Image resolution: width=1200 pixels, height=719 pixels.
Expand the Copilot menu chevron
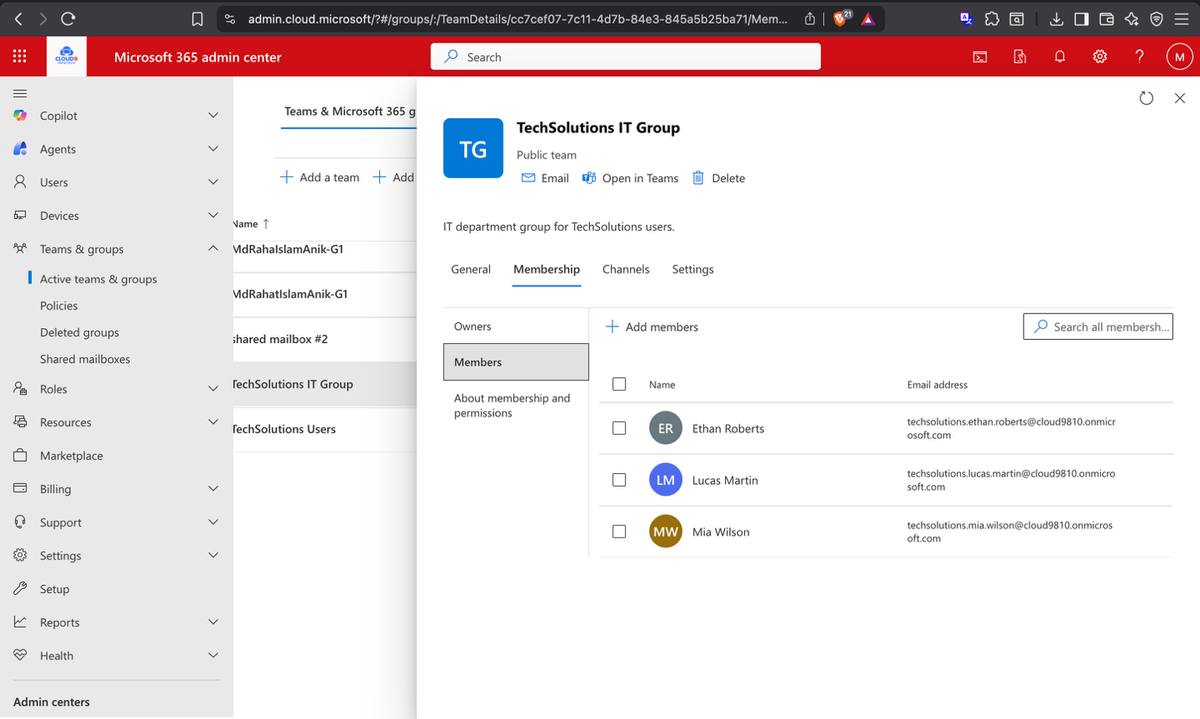(x=213, y=116)
